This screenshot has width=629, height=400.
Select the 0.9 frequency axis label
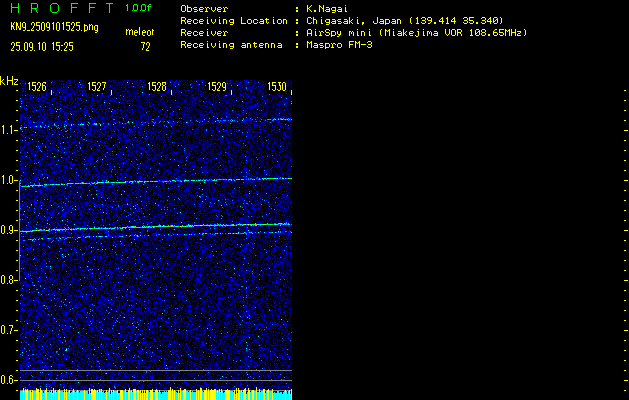(x=7, y=230)
